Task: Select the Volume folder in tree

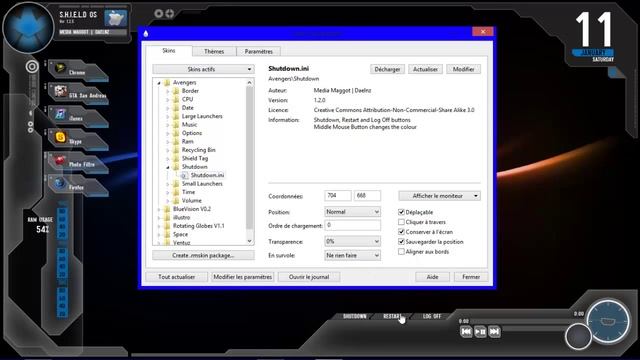Action: [191, 200]
